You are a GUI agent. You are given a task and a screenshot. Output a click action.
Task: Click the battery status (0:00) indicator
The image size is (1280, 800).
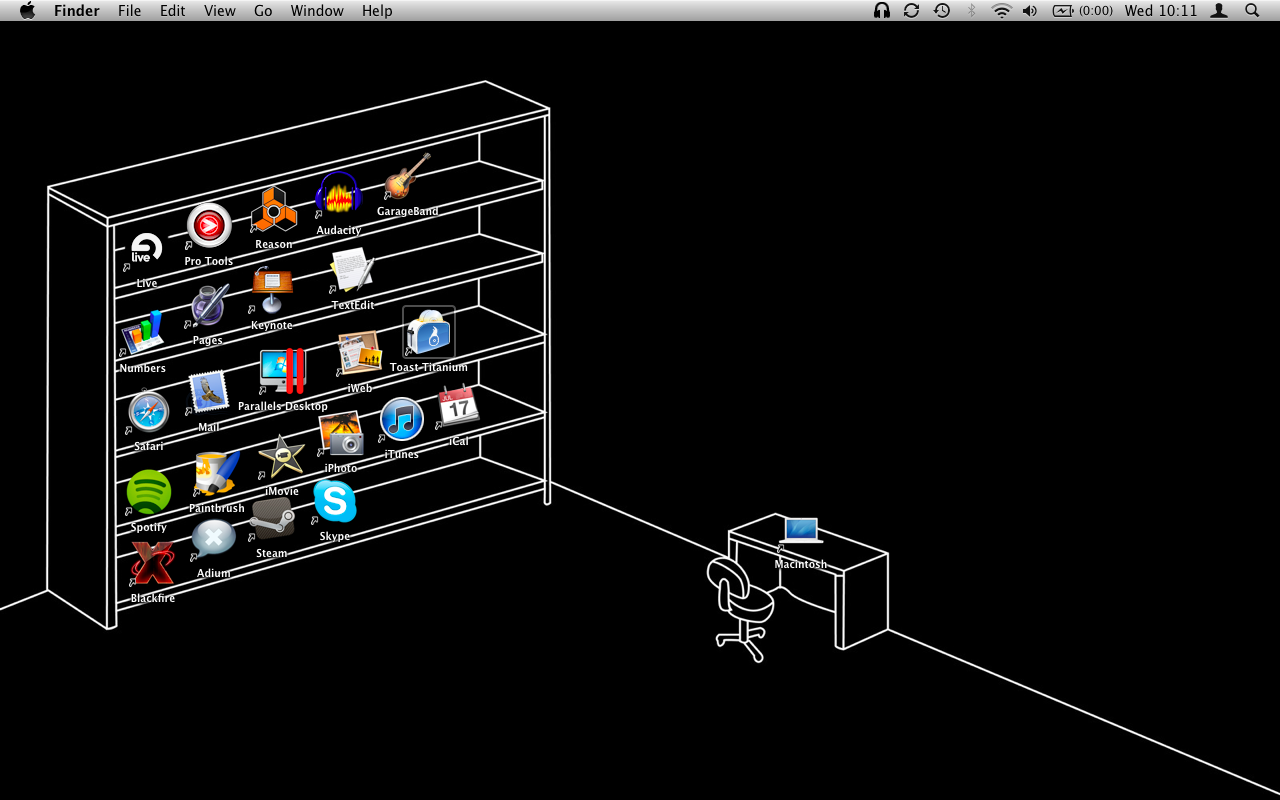[1083, 10]
